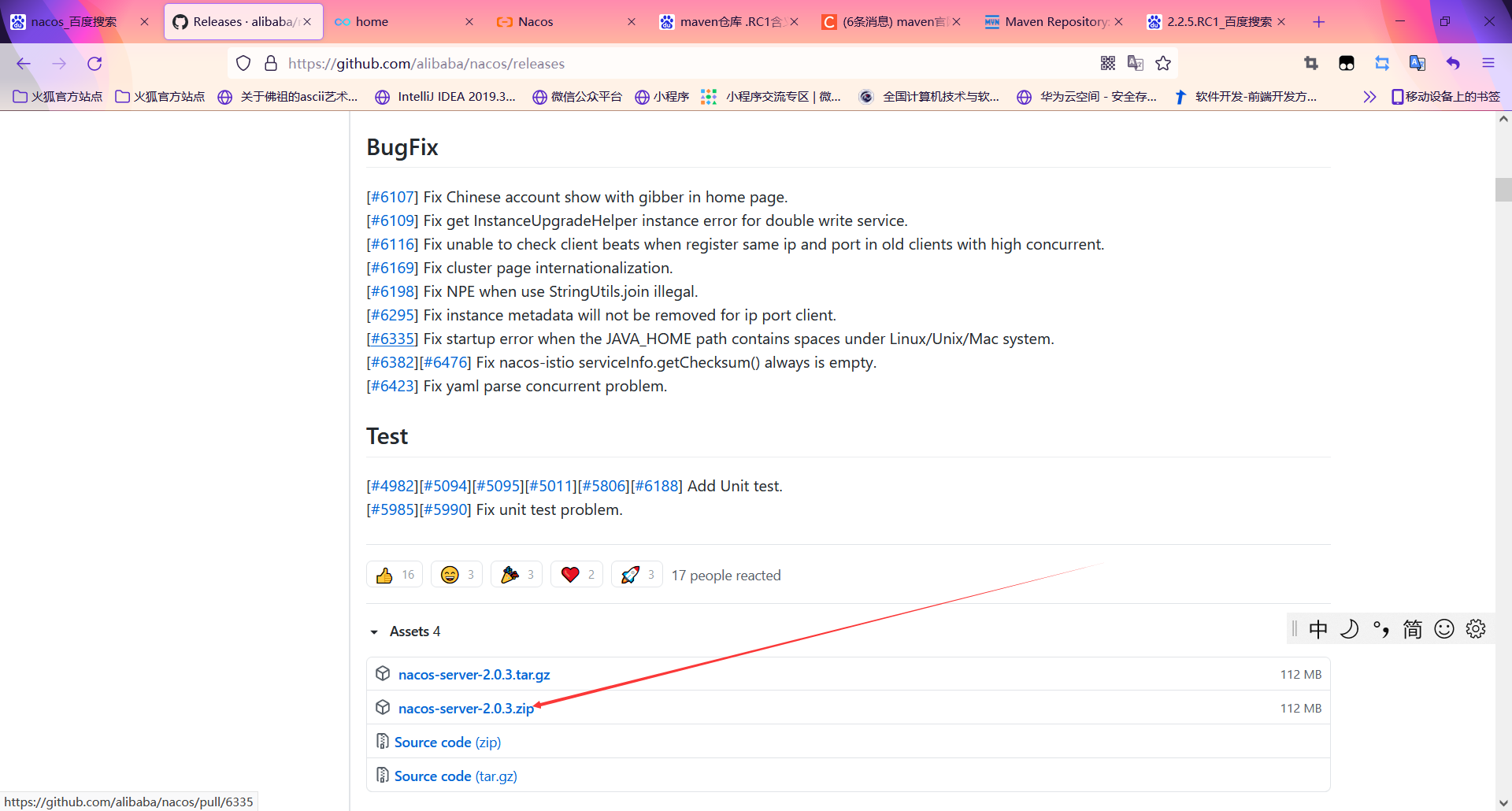Open 关于佛祖的ascii艺术 bookmark
The width and height of the screenshot is (1512, 811).
(288, 97)
